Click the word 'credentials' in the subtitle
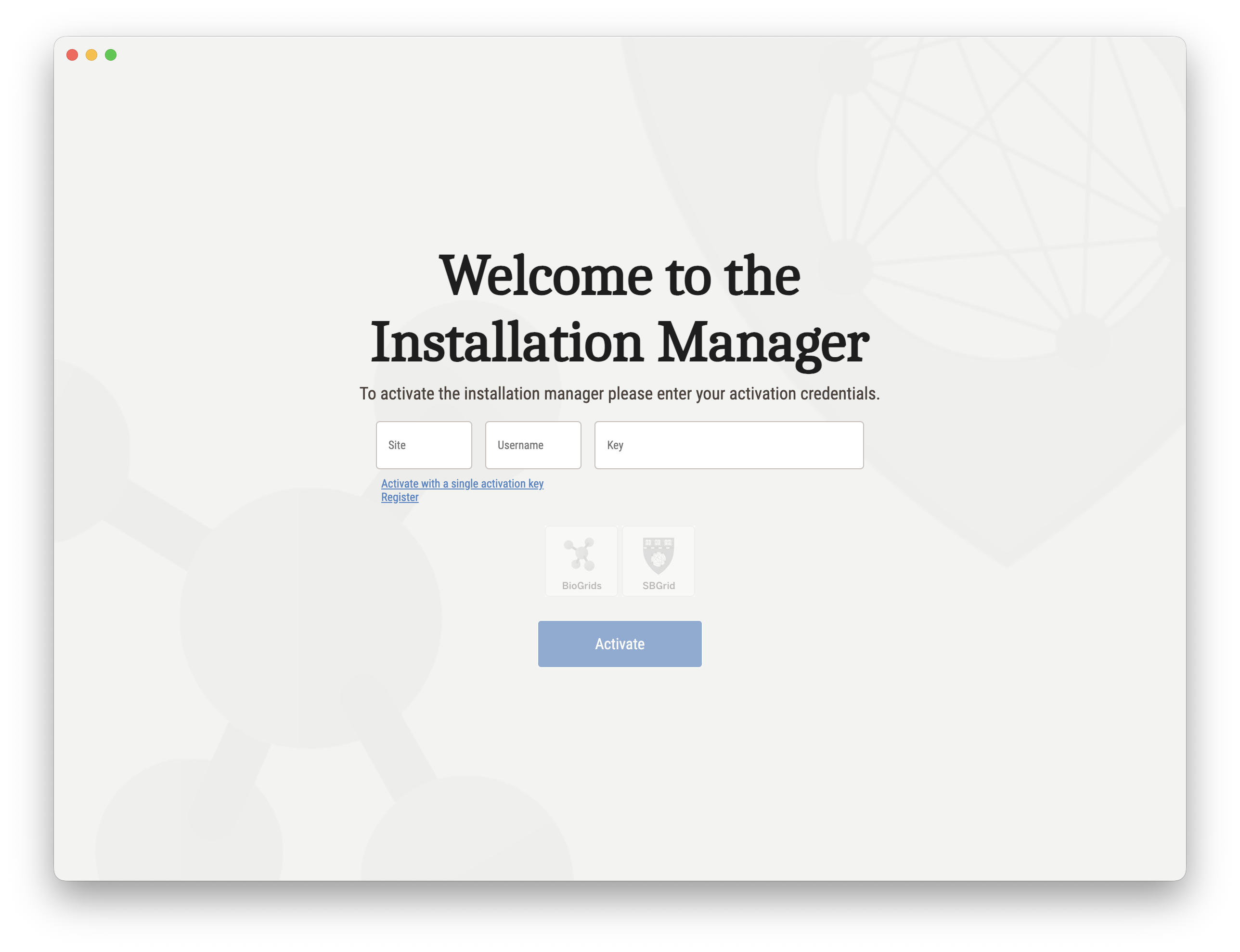The height and width of the screenshot is (952, 1240). [839, 393]
